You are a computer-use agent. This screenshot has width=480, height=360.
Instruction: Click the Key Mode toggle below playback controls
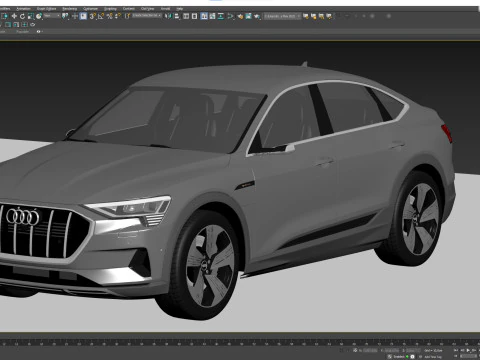456,356
